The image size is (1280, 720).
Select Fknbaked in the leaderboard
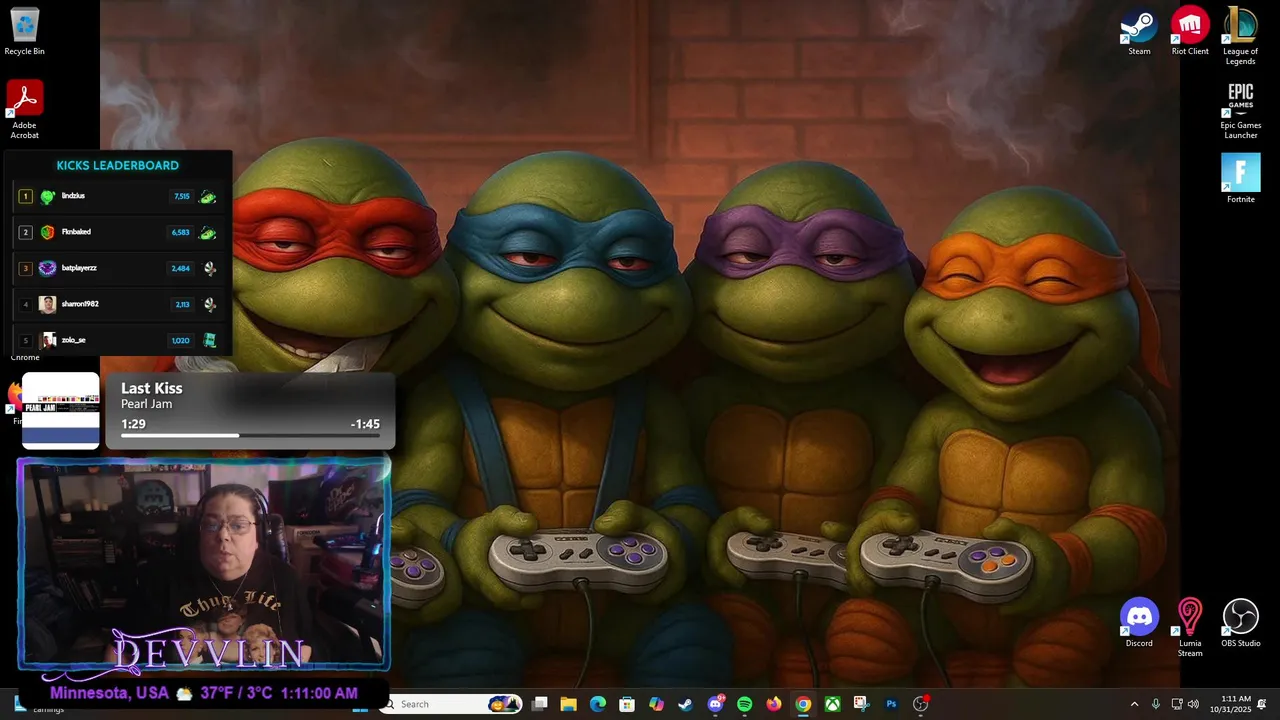[x=76, y=232]
